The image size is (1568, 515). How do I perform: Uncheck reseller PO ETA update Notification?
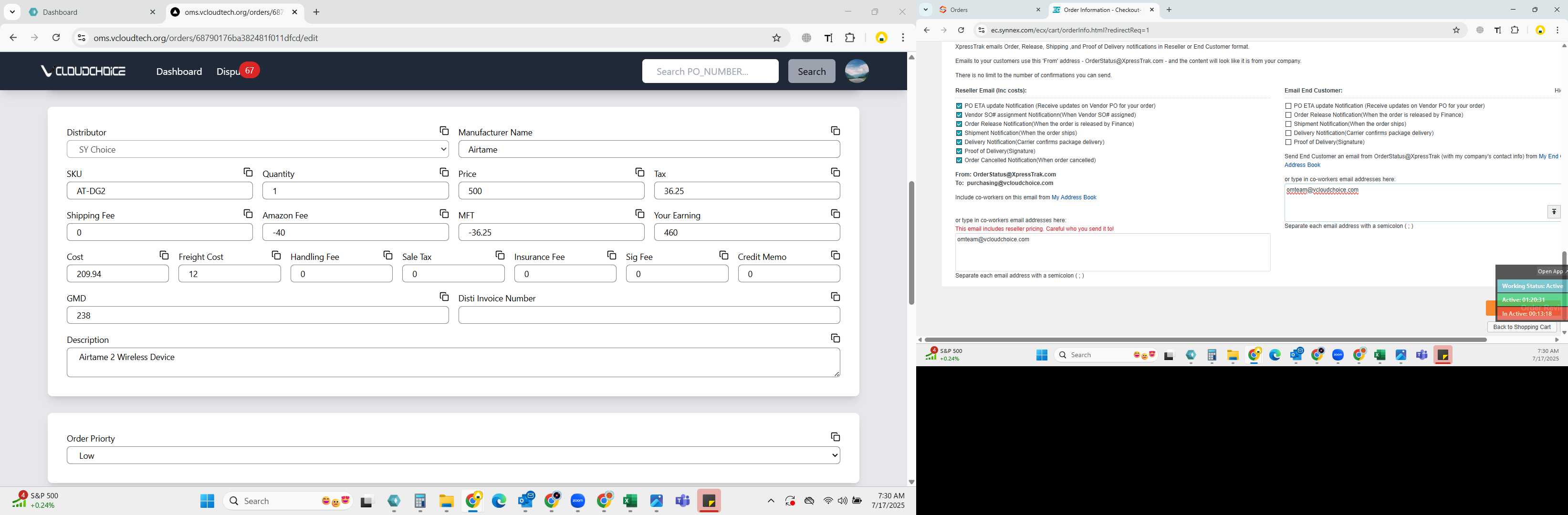[x=959, y=106]
